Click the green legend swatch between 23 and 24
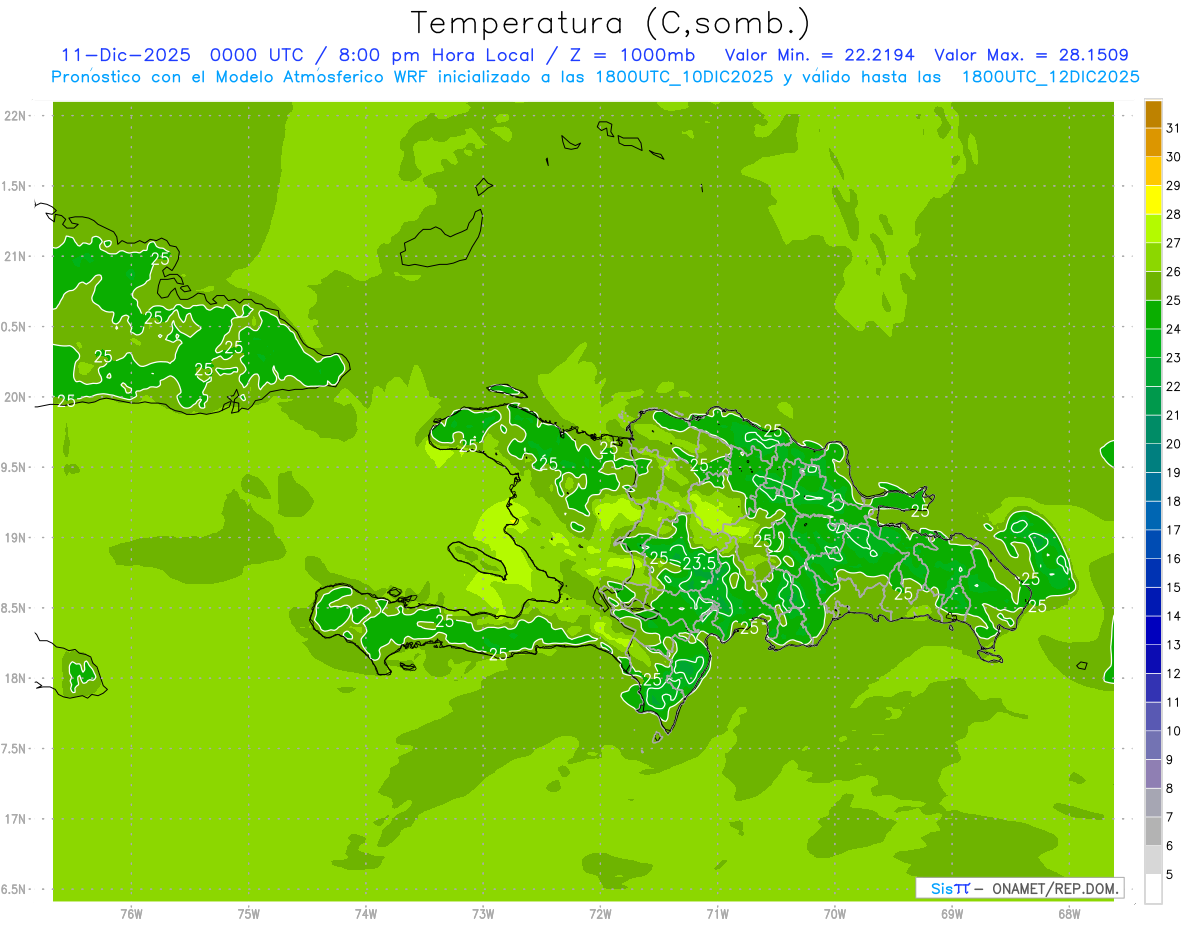The height and width of the screenshot is (927, 1200). coord(1153,344)
